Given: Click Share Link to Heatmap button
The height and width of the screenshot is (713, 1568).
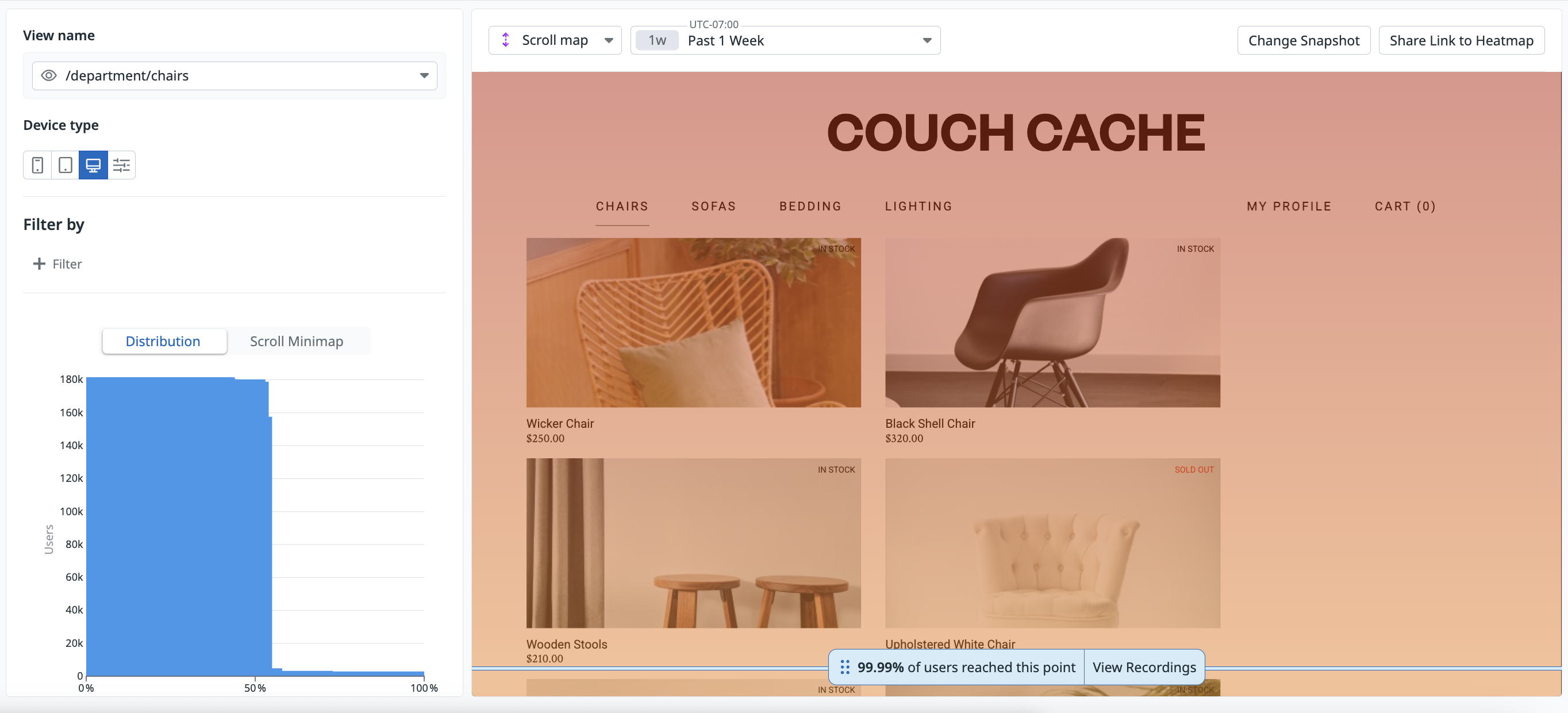Looking at the screenshot, I should 1461,41.
